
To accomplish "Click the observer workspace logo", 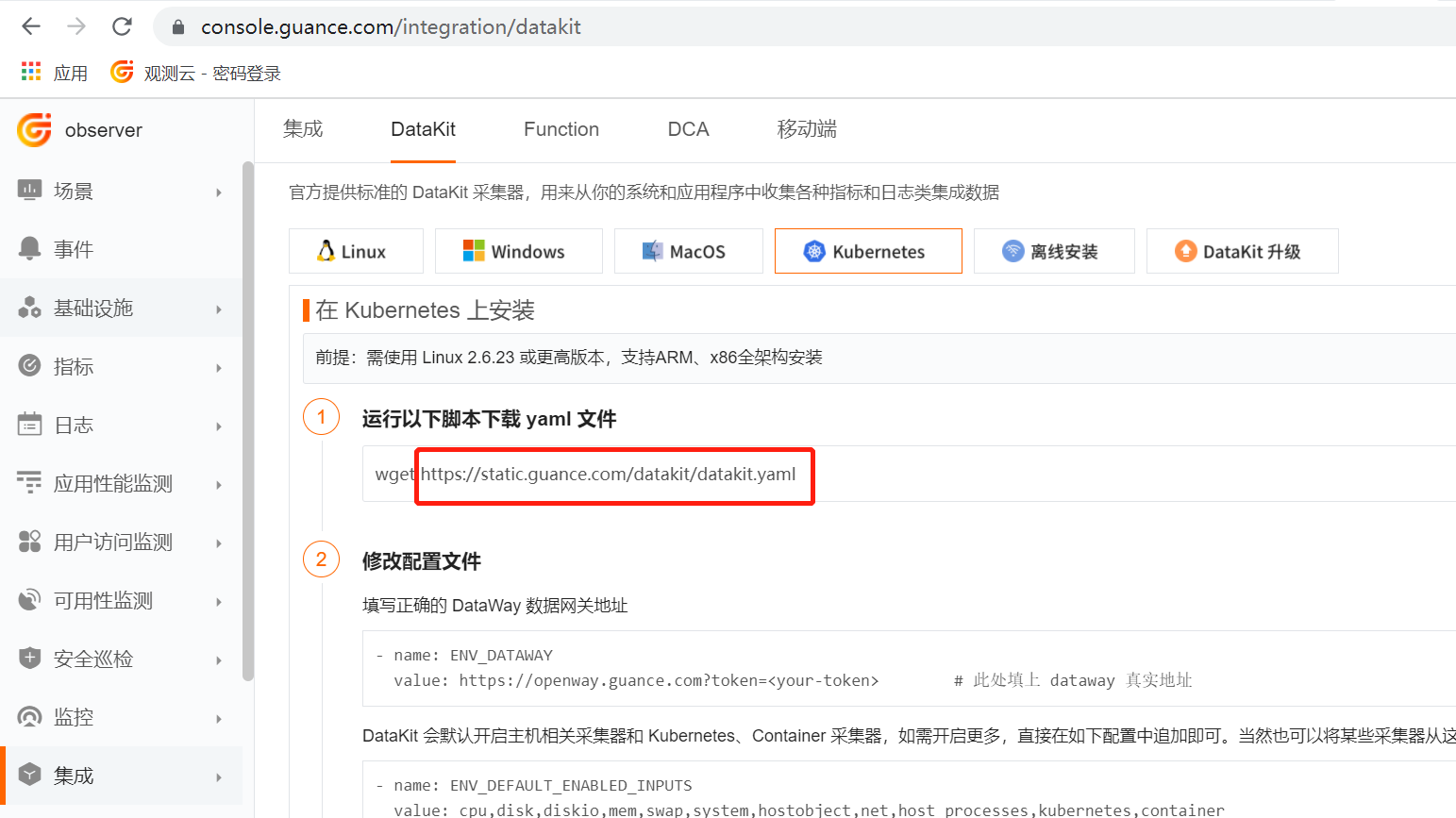I will 34,130.
